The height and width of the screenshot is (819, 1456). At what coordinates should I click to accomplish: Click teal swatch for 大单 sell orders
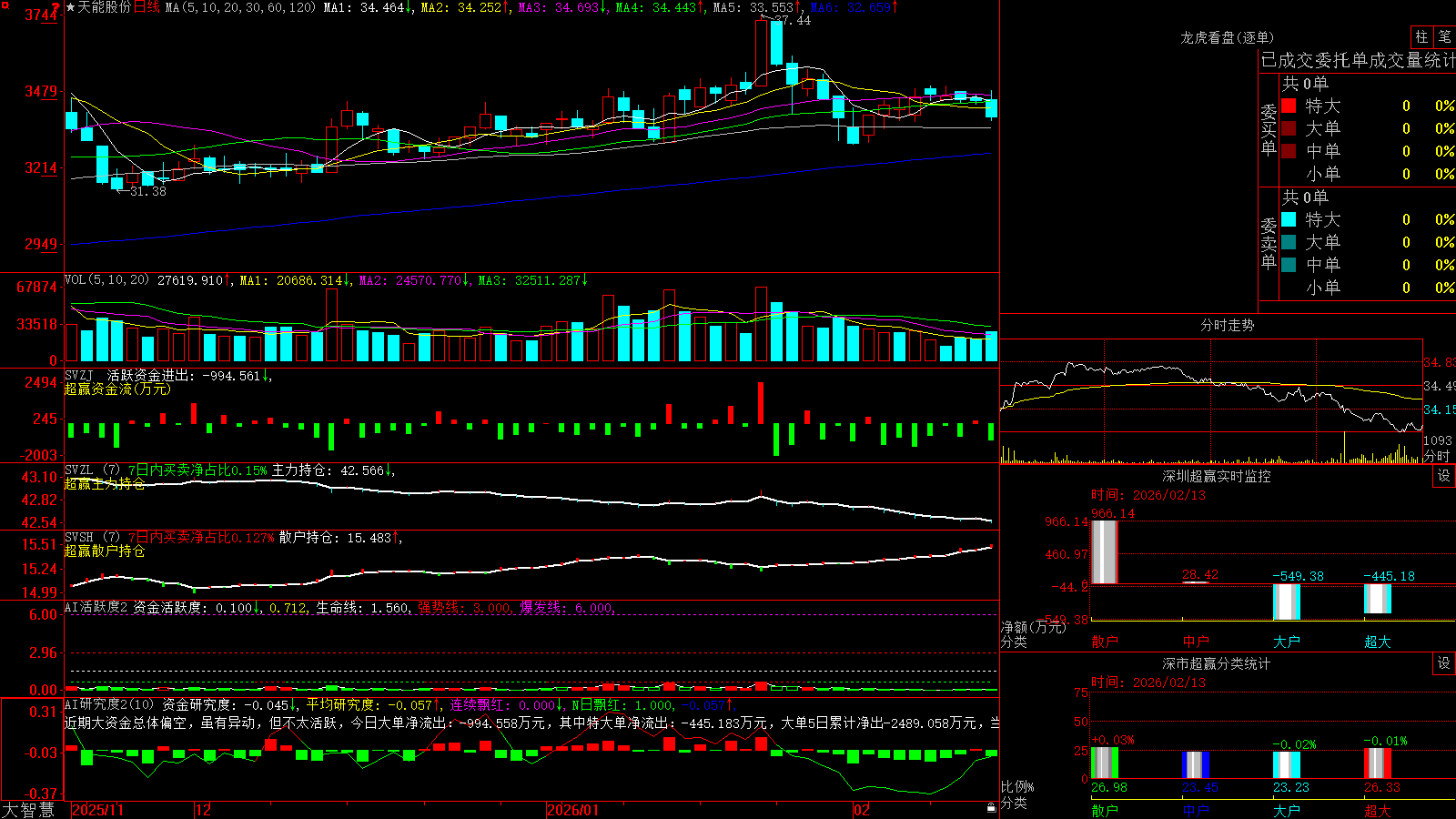(x=1289, y=242)
